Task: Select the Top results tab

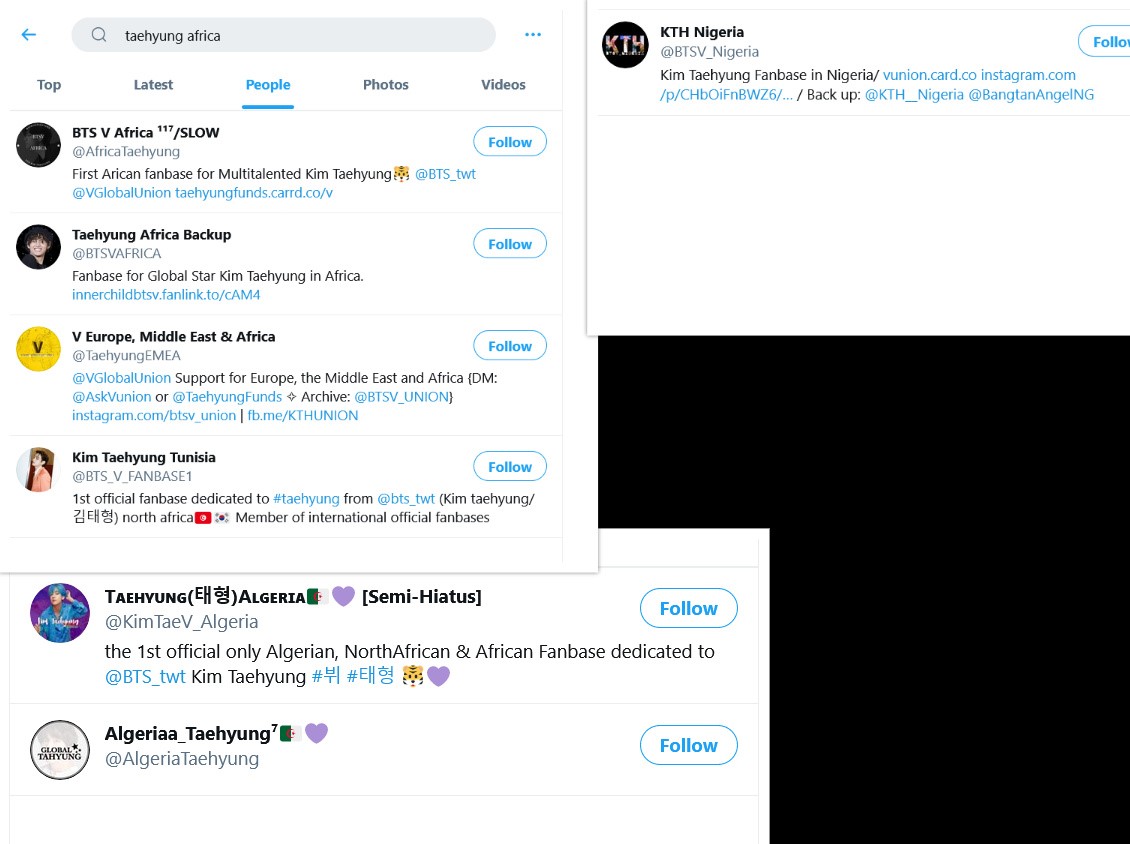Action: coord(49,85)
